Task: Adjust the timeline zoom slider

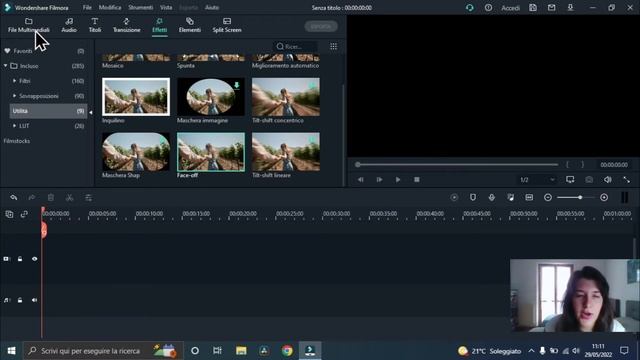Action: (576, 198)
